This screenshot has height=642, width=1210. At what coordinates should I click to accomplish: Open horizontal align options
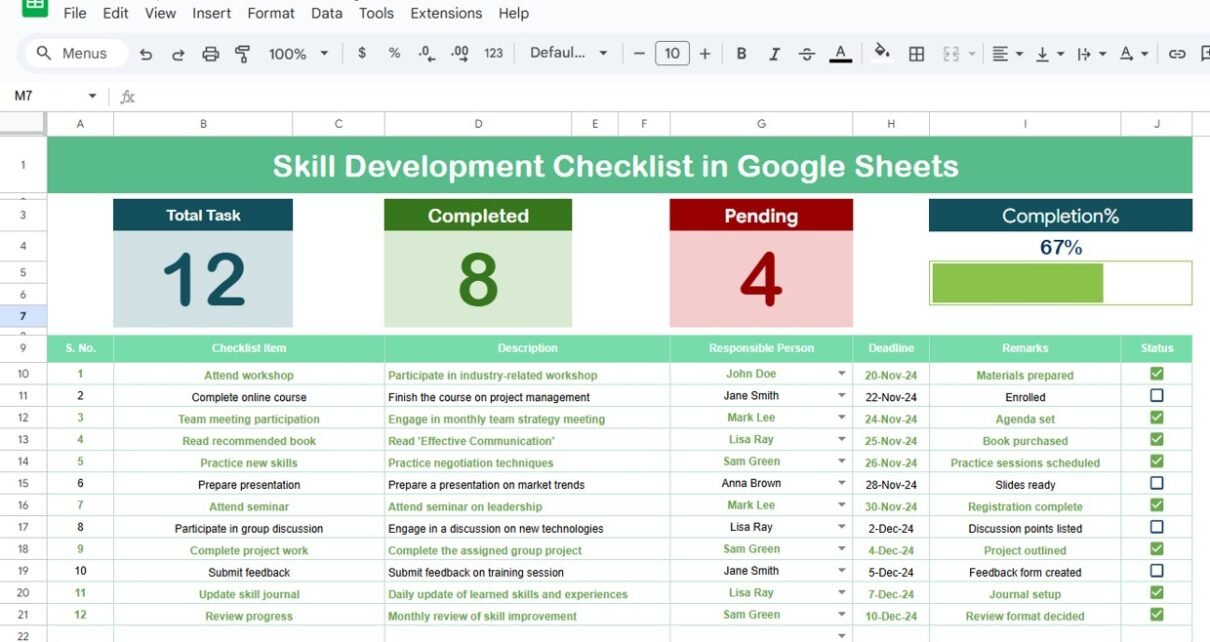pyautogui.click(x=1007, y=54)
